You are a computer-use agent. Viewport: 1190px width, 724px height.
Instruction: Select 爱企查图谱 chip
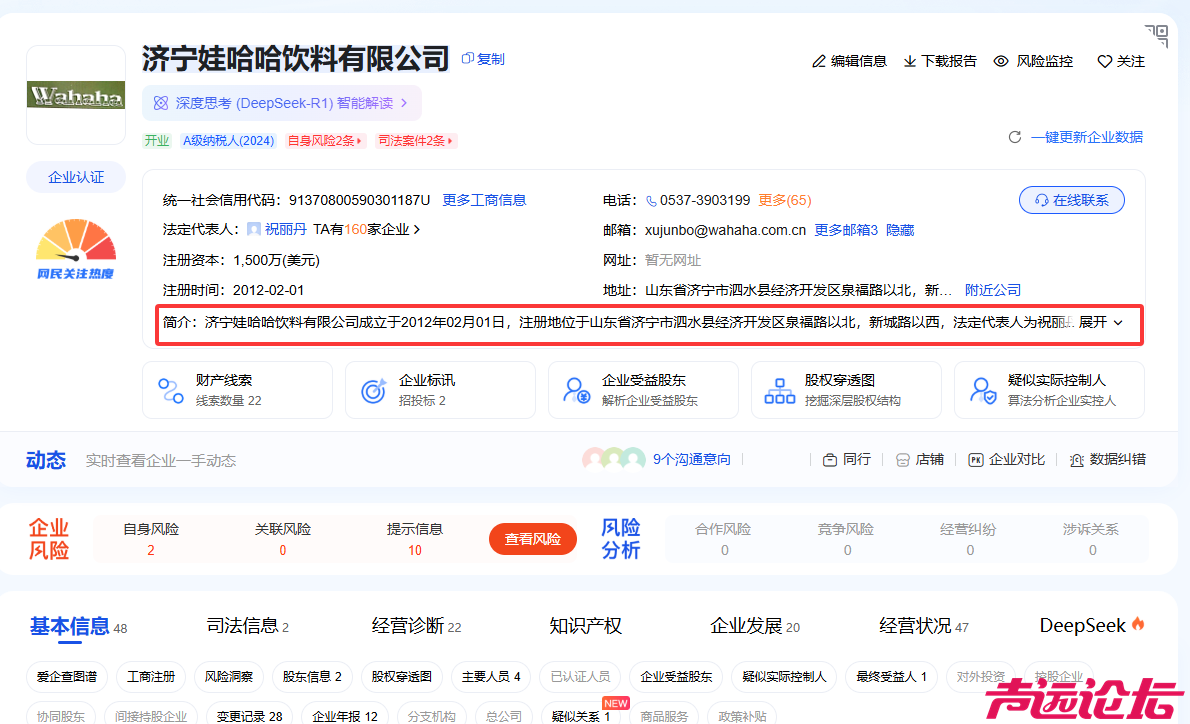[67, 676]
